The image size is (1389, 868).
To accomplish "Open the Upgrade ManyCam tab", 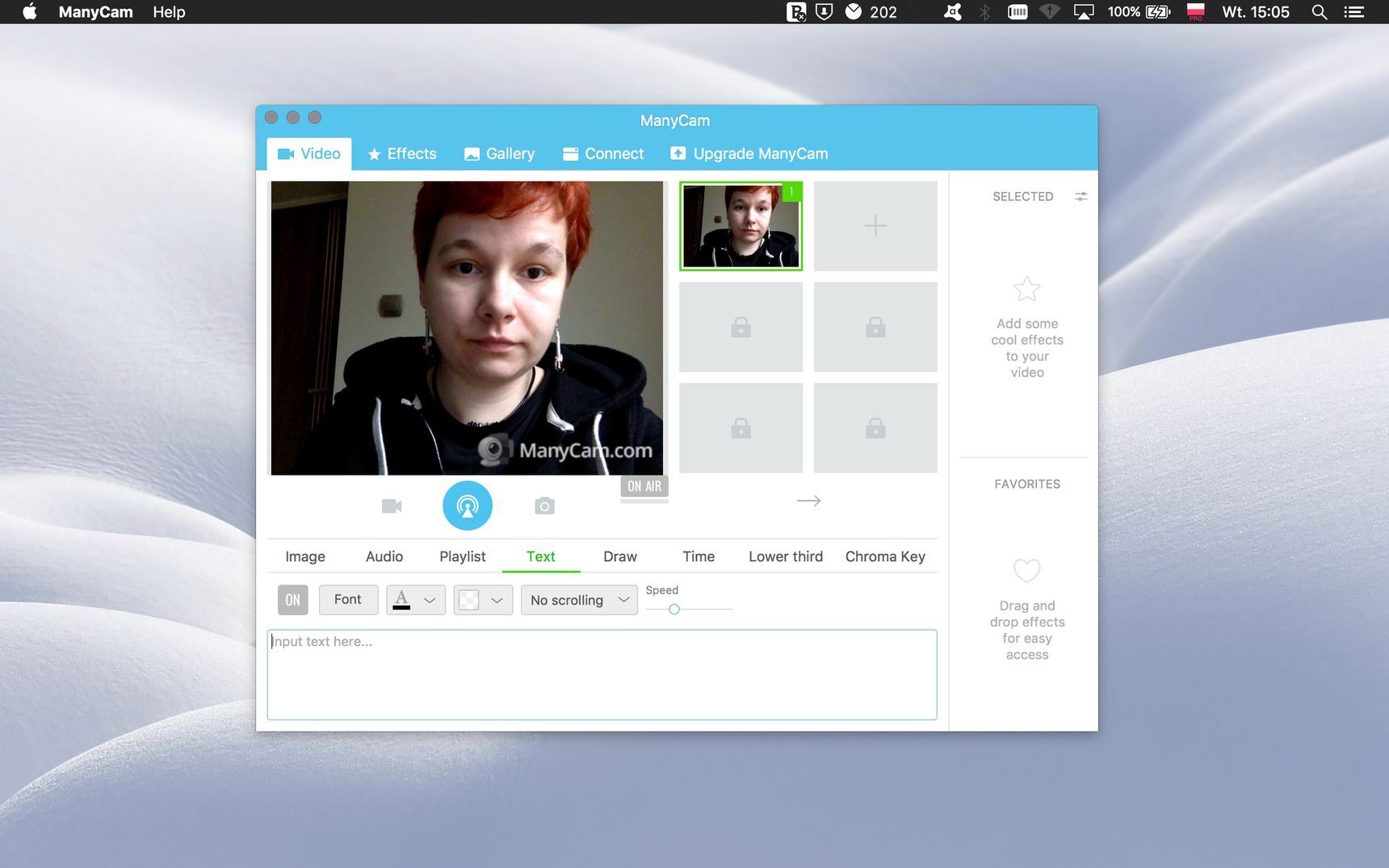I will click(x=749, y=153).
